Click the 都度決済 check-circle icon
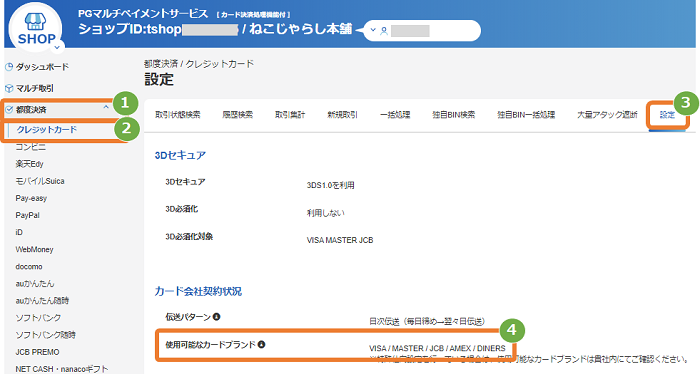 pyautogui.click(x=9, y=110)
